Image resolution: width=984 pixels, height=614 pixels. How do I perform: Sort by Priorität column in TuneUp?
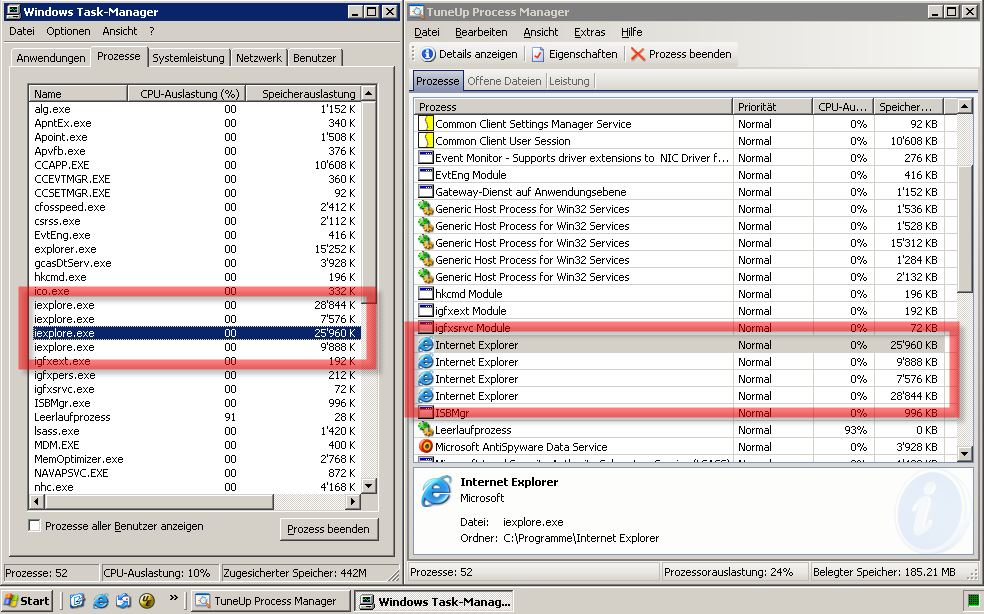coord(773,107)
